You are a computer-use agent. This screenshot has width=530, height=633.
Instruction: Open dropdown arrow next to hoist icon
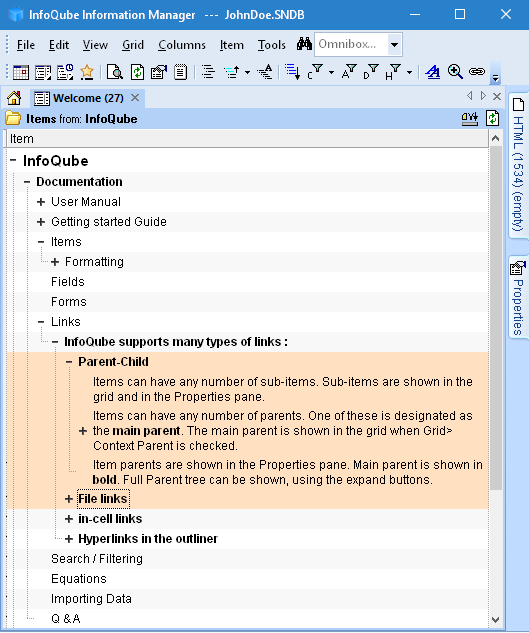tap(247, 73)
